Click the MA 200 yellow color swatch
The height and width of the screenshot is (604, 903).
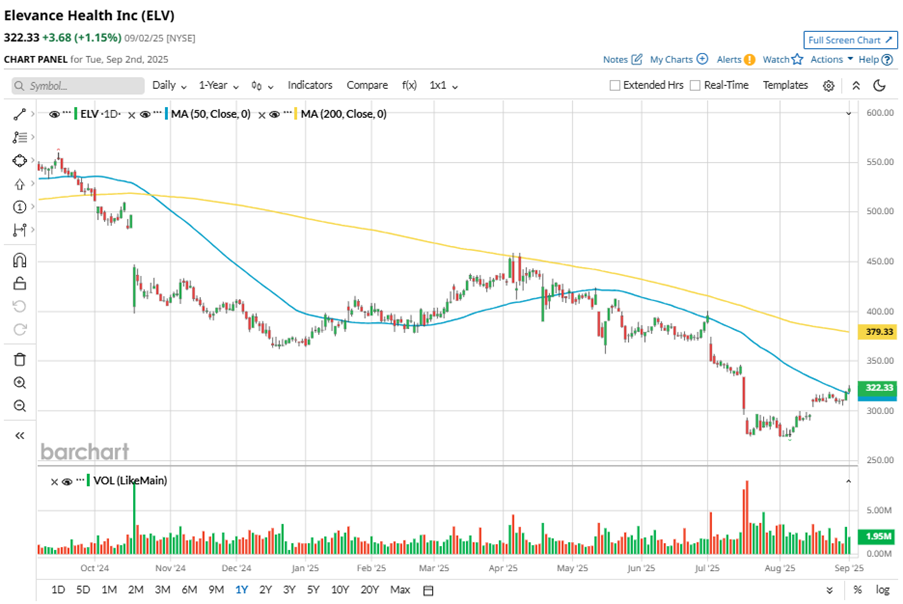[x=296, y=114]
